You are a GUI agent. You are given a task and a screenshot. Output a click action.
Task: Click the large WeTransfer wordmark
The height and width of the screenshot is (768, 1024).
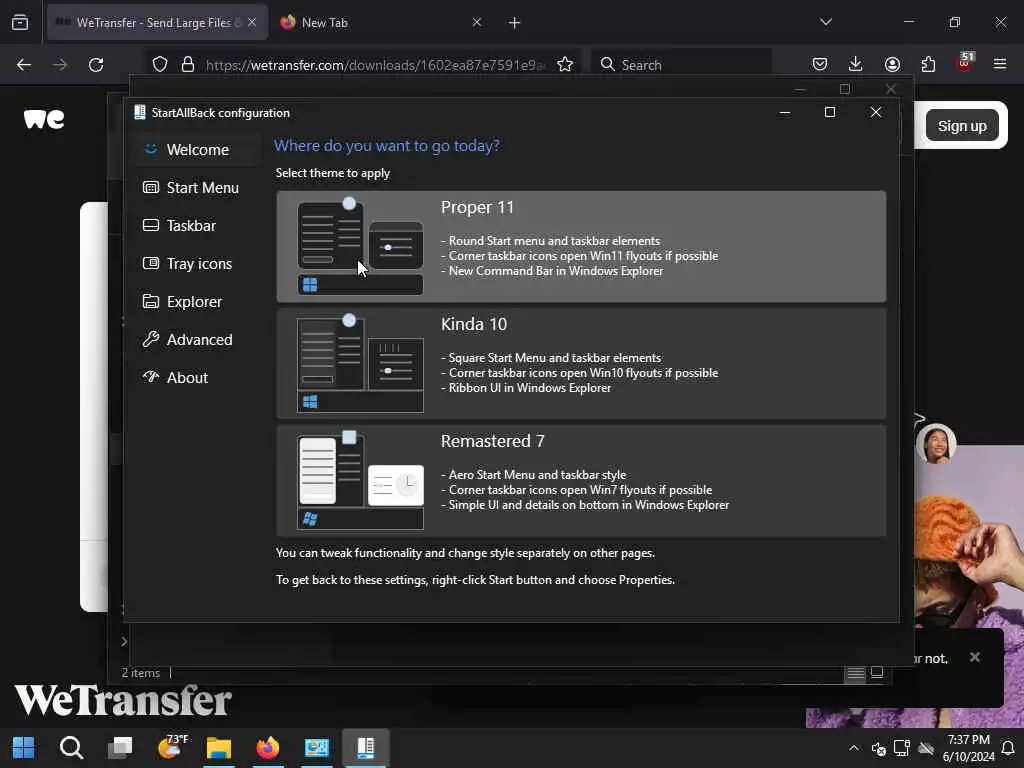[x=123, y=700]
